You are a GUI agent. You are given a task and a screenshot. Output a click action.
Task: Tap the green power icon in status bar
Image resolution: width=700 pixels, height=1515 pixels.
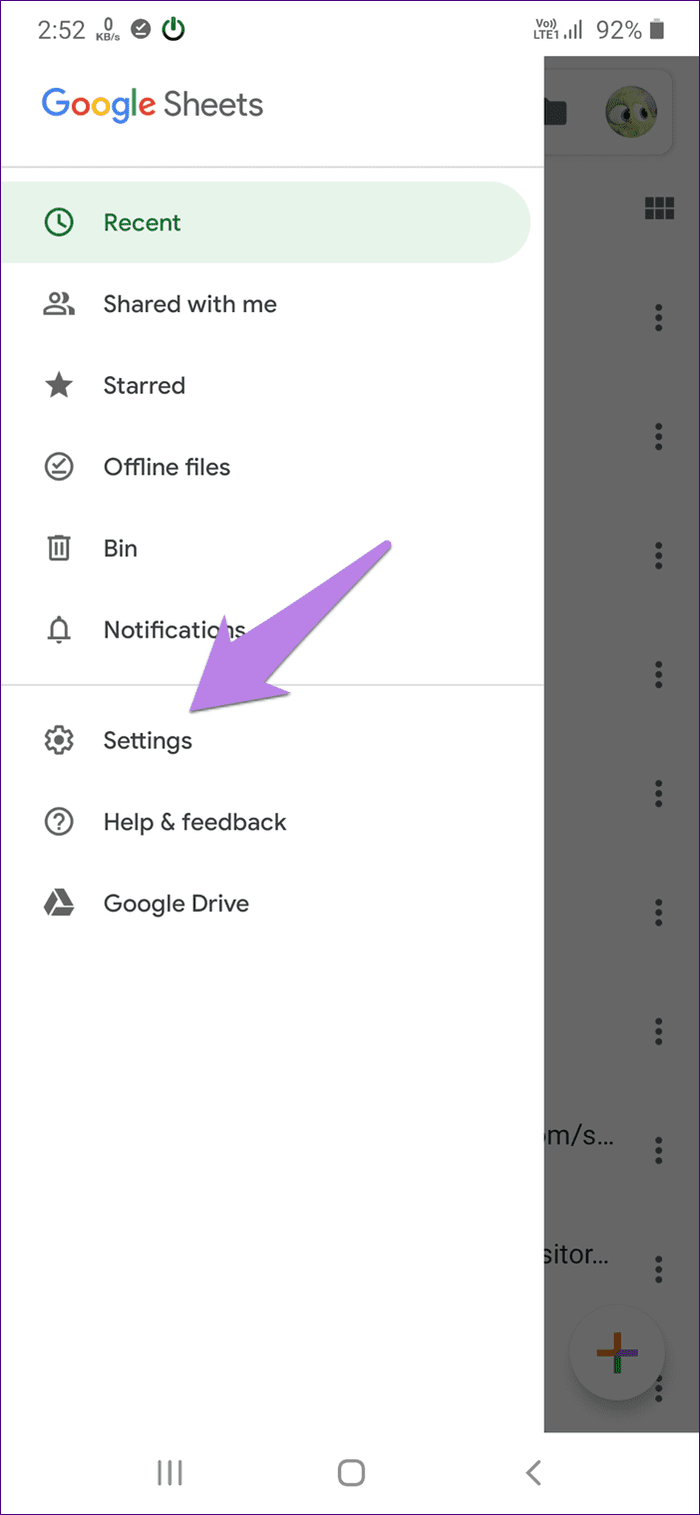pyautogui.click(x=174, y=30)
